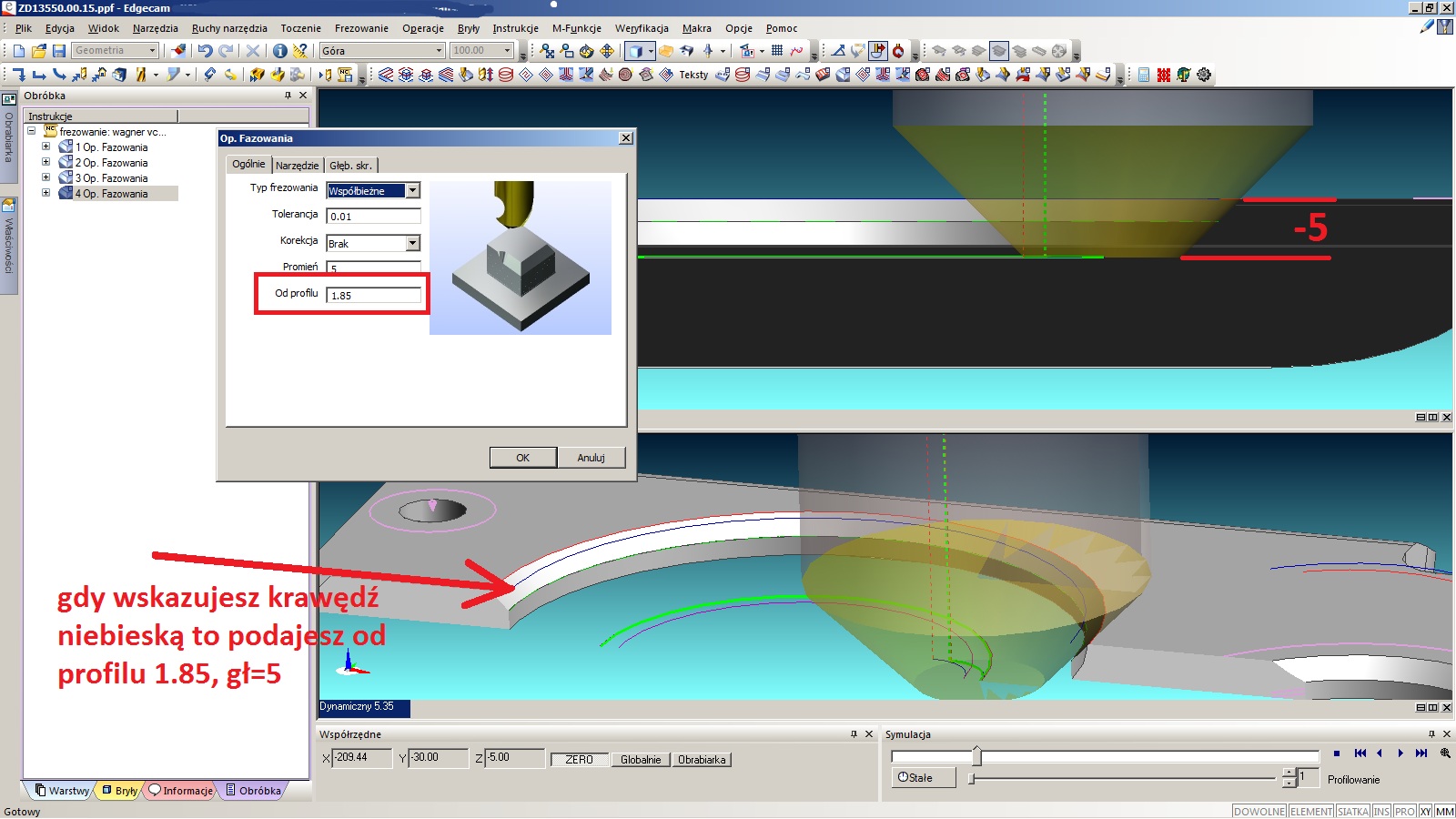Viewport: 1456px width, 819px height.
Task: Toggle the Stałe clock button in Symulacja
Action: [924, 778]
